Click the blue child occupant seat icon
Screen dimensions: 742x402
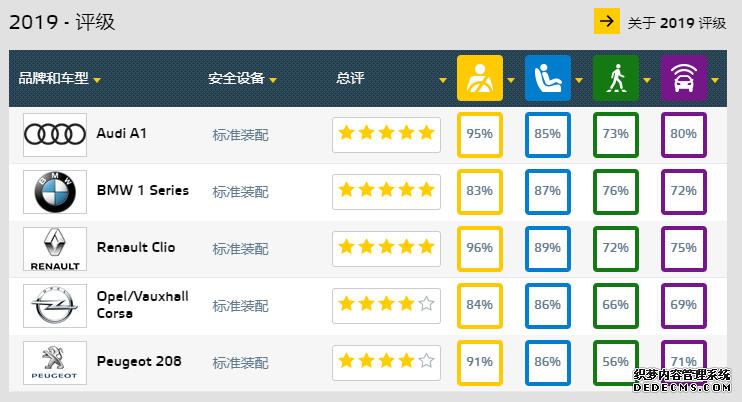point(548,78)
